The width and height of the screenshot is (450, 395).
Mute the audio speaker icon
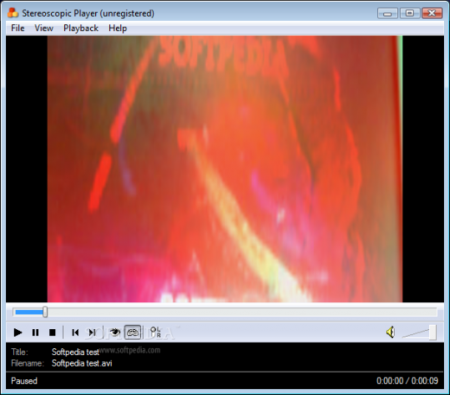click(391, 332)
